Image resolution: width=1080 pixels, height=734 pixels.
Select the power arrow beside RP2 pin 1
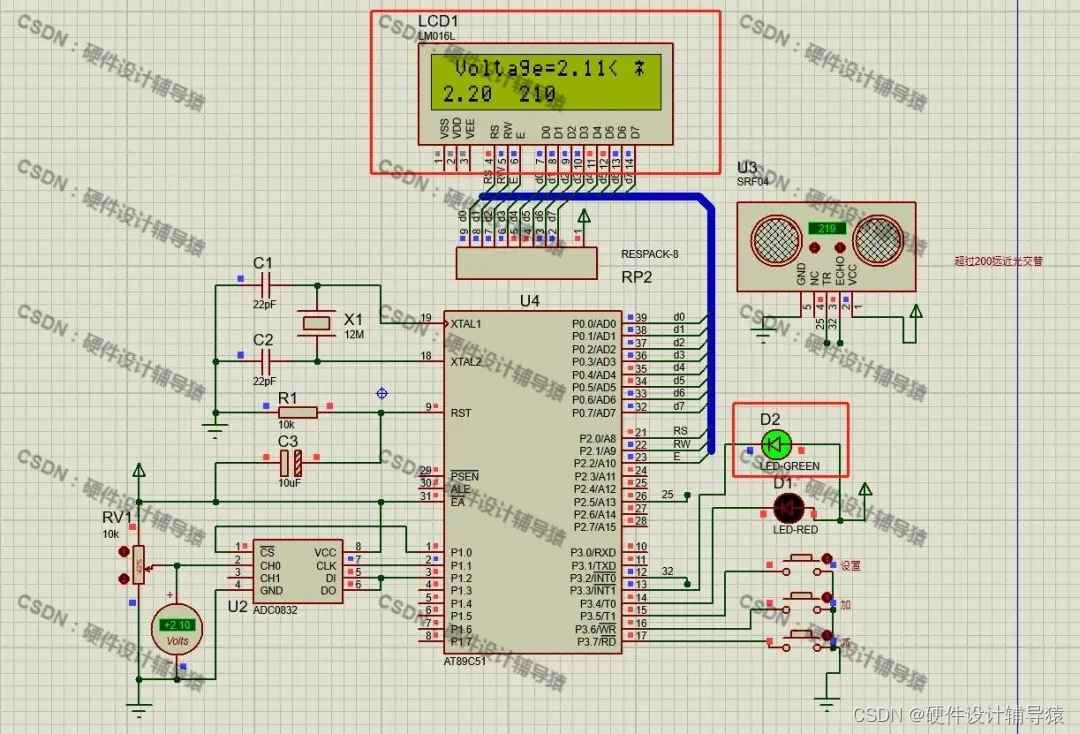pos(584,216)
